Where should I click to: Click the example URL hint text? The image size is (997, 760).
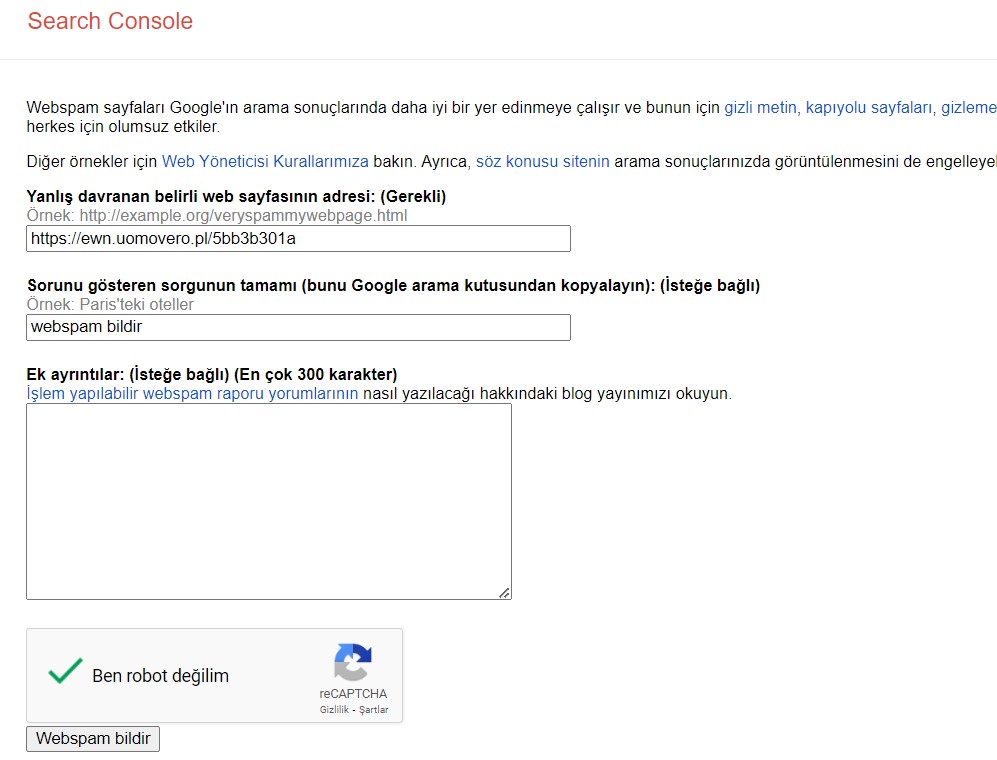217,216
